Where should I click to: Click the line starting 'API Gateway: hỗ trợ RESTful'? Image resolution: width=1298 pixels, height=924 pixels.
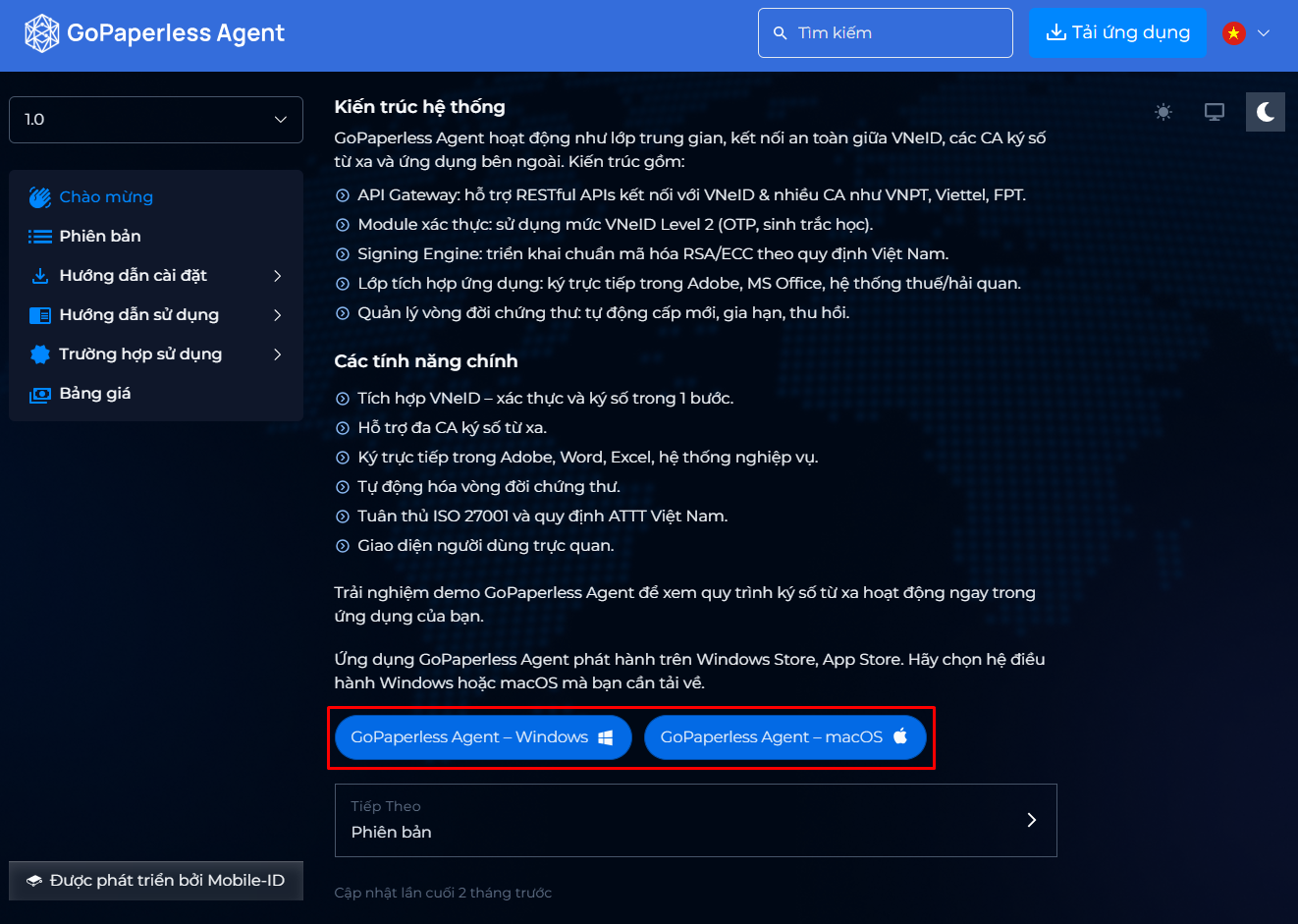point(691,195)
